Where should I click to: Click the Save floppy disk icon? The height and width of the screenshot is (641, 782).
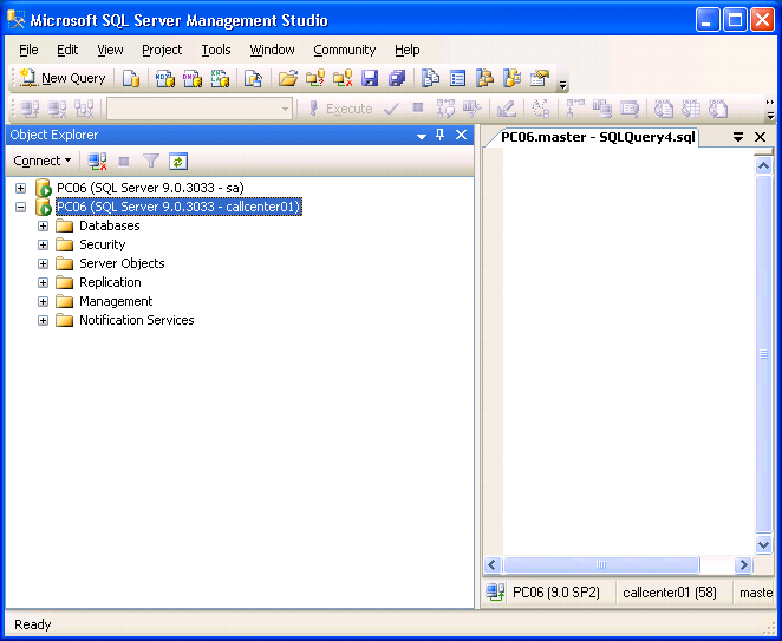[x=369, y=78]
